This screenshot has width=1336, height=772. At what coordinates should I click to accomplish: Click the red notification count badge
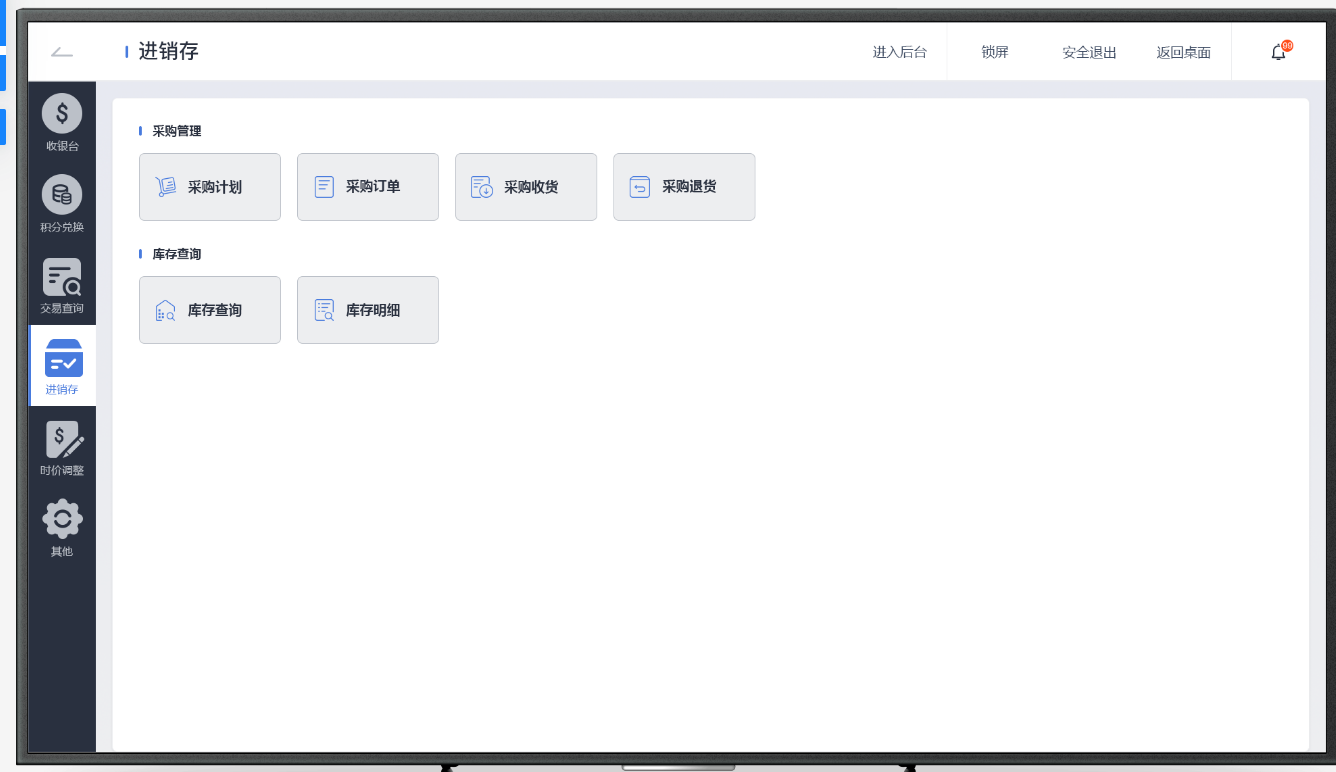click(x=1287, y=46)
